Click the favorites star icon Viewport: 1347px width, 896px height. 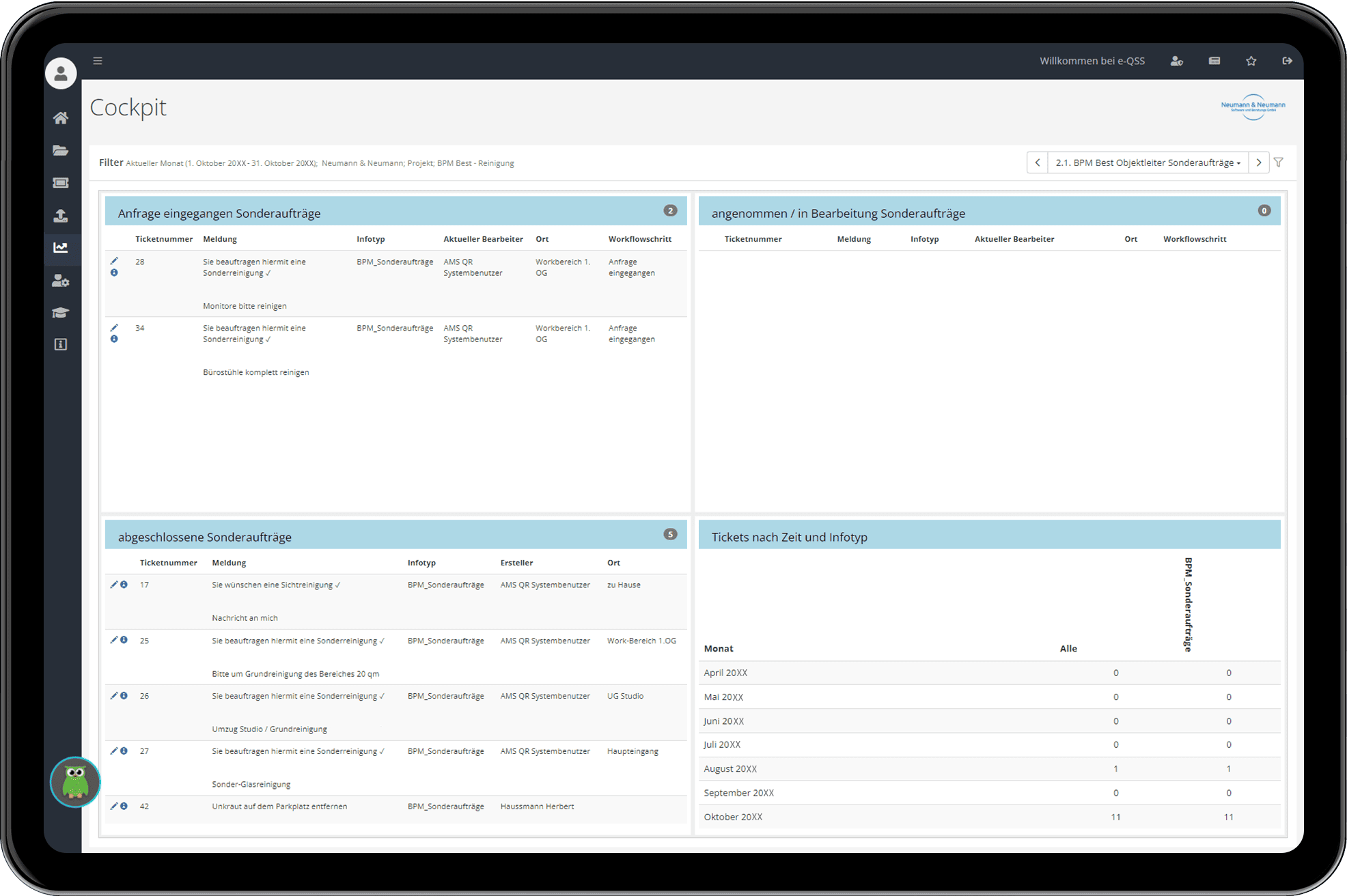1251,61
